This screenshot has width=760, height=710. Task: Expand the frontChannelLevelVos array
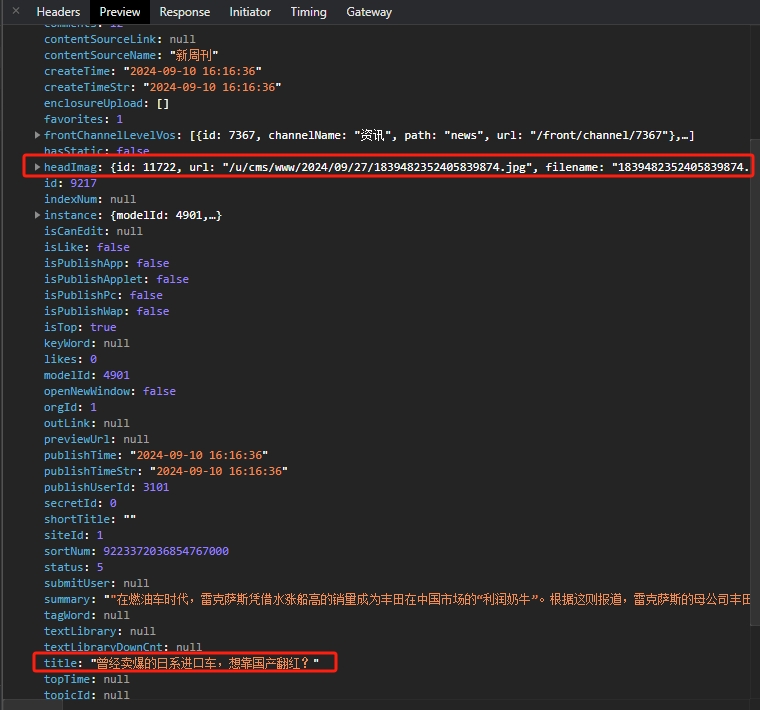pos(38,135)
